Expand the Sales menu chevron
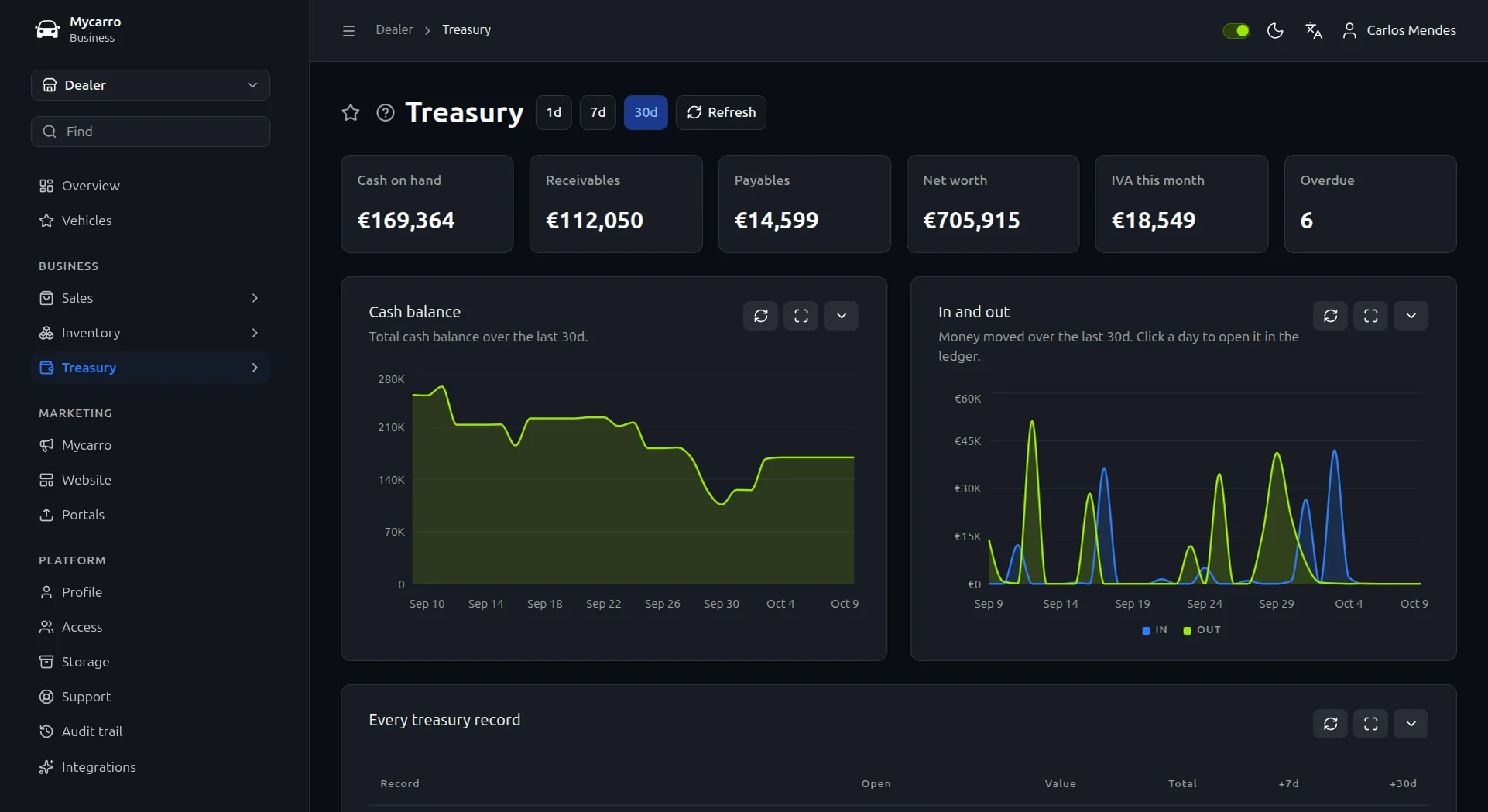1488x812 pixels. point(255,298)
